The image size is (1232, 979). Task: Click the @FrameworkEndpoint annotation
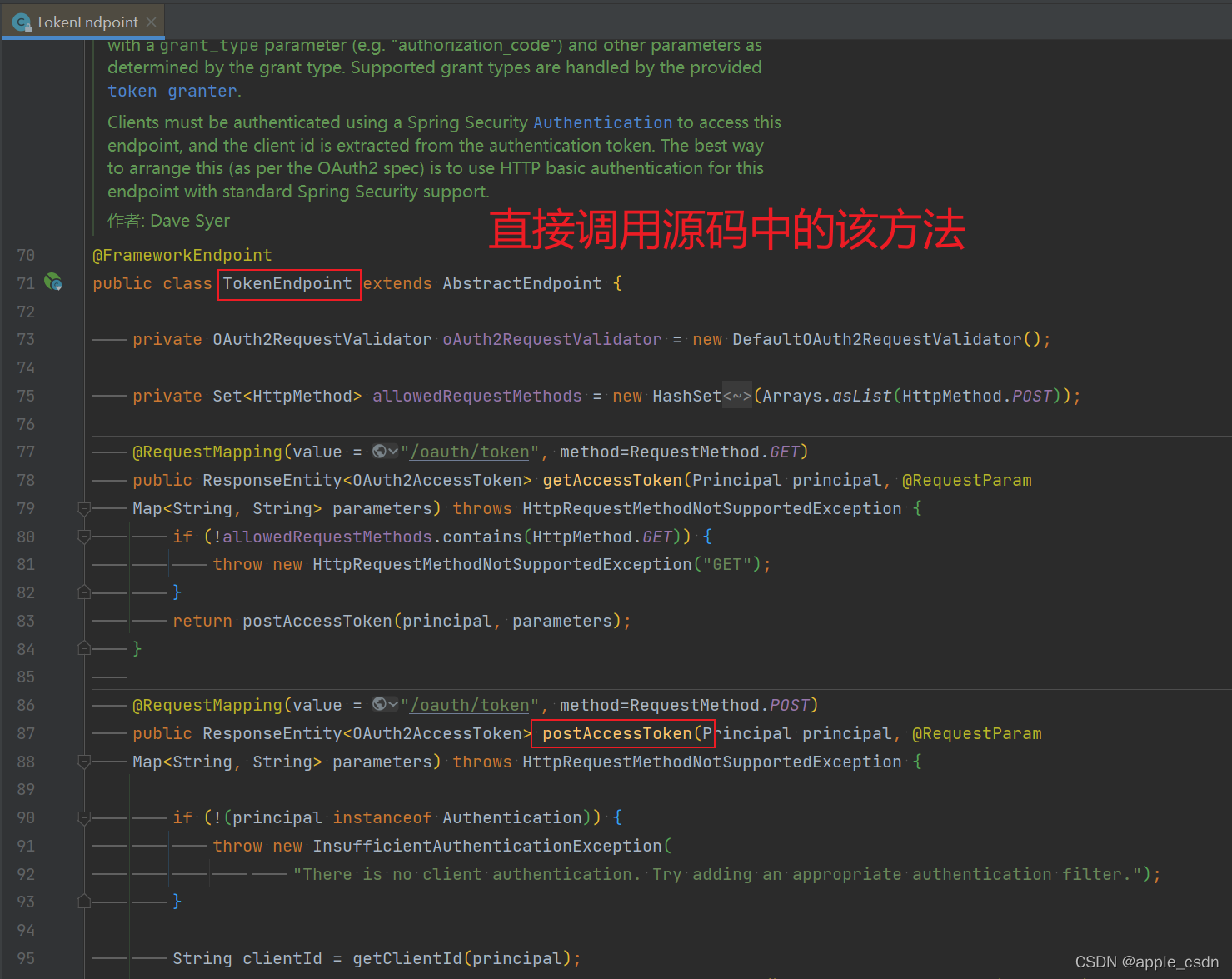point(182,255)
